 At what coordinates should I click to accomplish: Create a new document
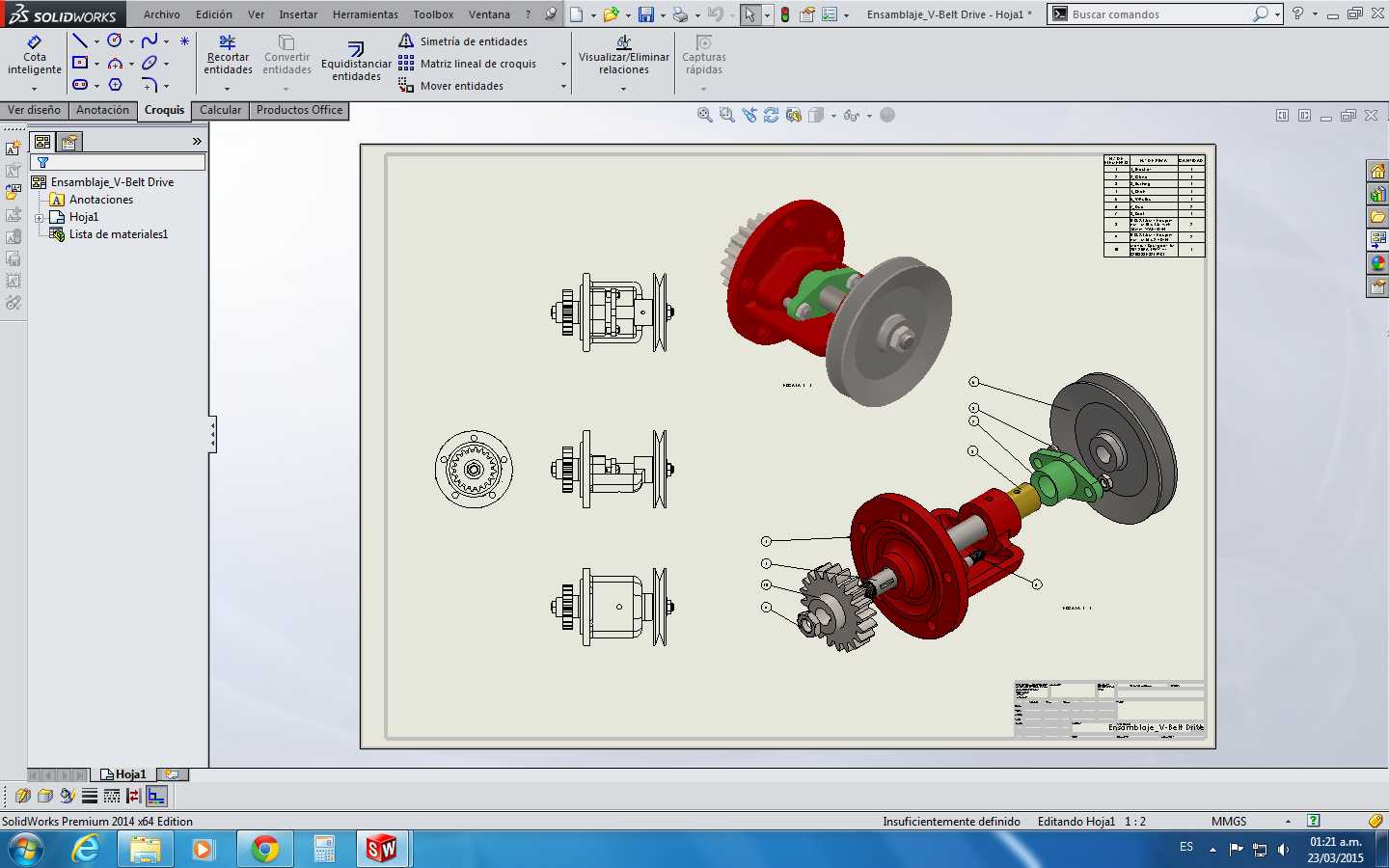coord(576,14)
